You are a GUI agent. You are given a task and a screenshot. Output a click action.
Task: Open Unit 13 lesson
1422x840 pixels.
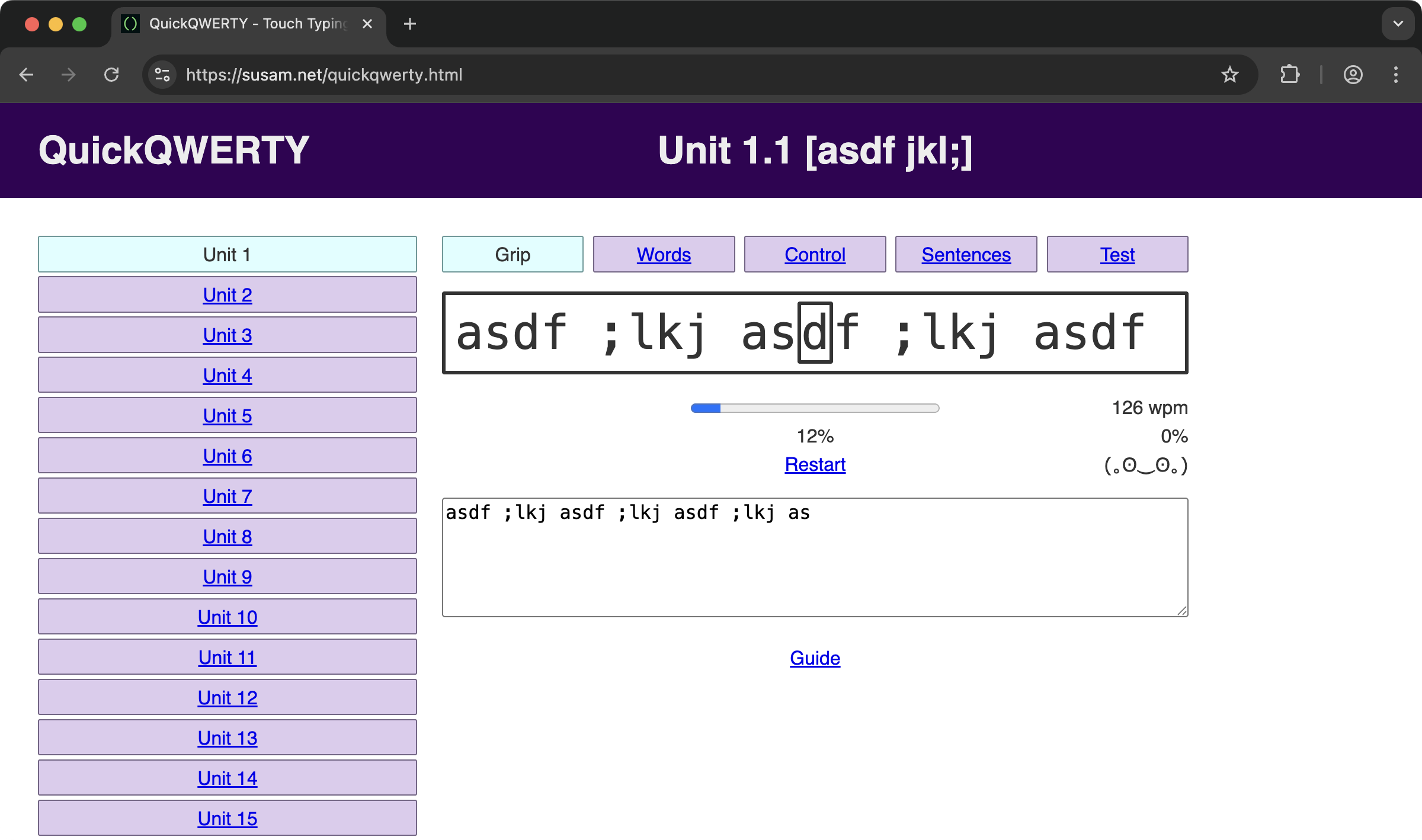[228, 738]
